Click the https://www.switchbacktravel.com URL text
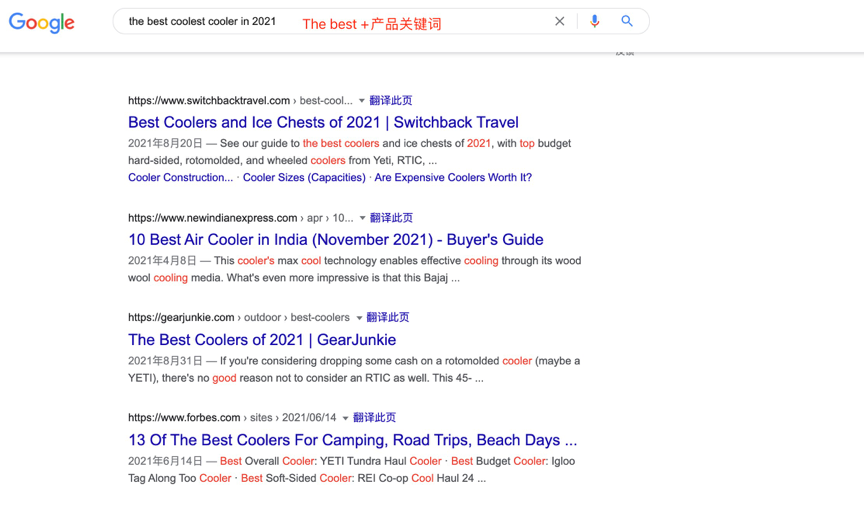 [x=209, y=101]
